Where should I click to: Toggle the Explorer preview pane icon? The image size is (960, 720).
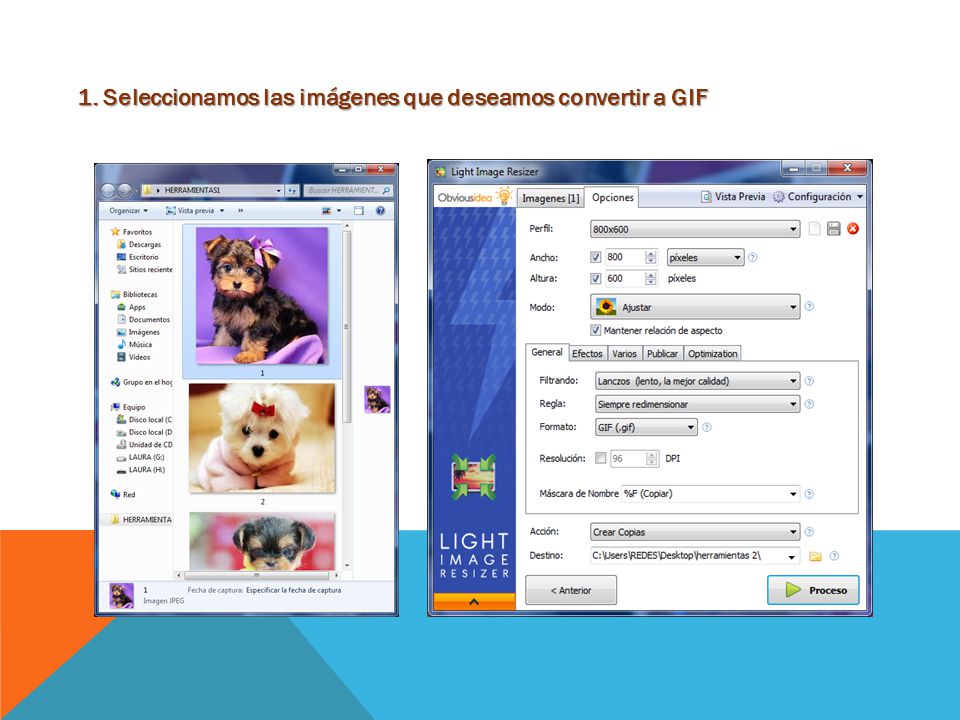359,211
